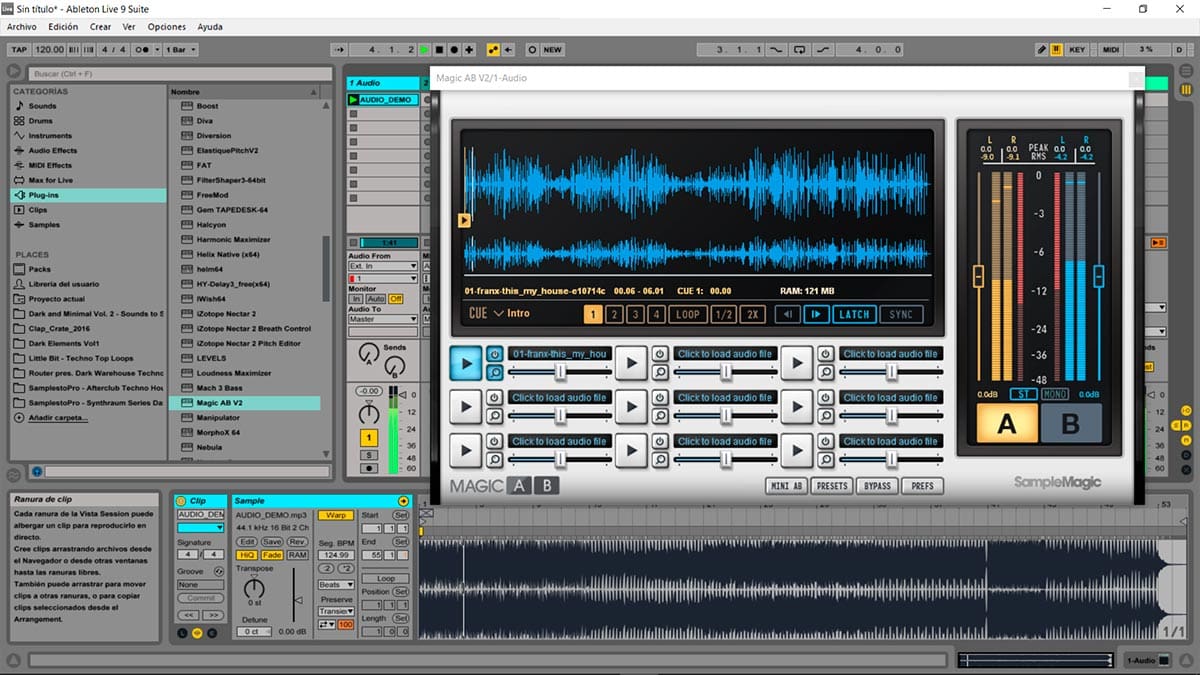Click the NEW scene capture button
Image resolution: width=1200 pixels, height=675 pixels.
point(552,49)
